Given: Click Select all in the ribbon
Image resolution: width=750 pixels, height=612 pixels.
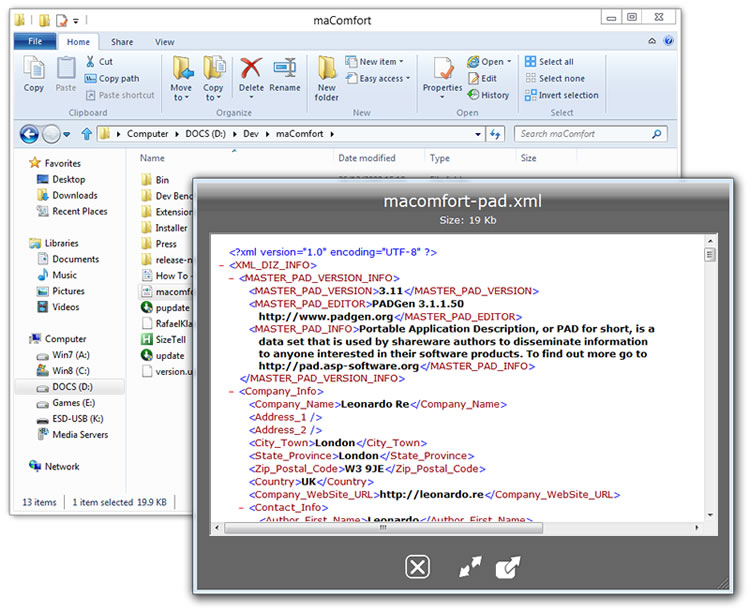Looking at the screenshot, I should tap(549, 62).
